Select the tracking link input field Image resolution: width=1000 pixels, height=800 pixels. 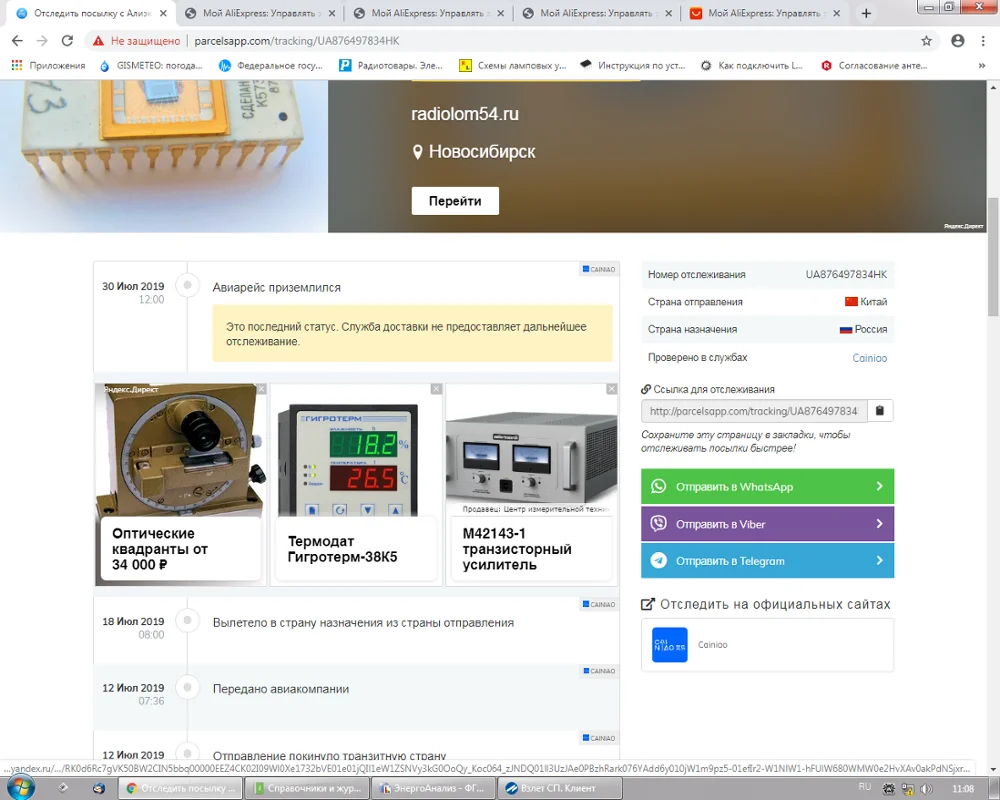click(754, 411)
